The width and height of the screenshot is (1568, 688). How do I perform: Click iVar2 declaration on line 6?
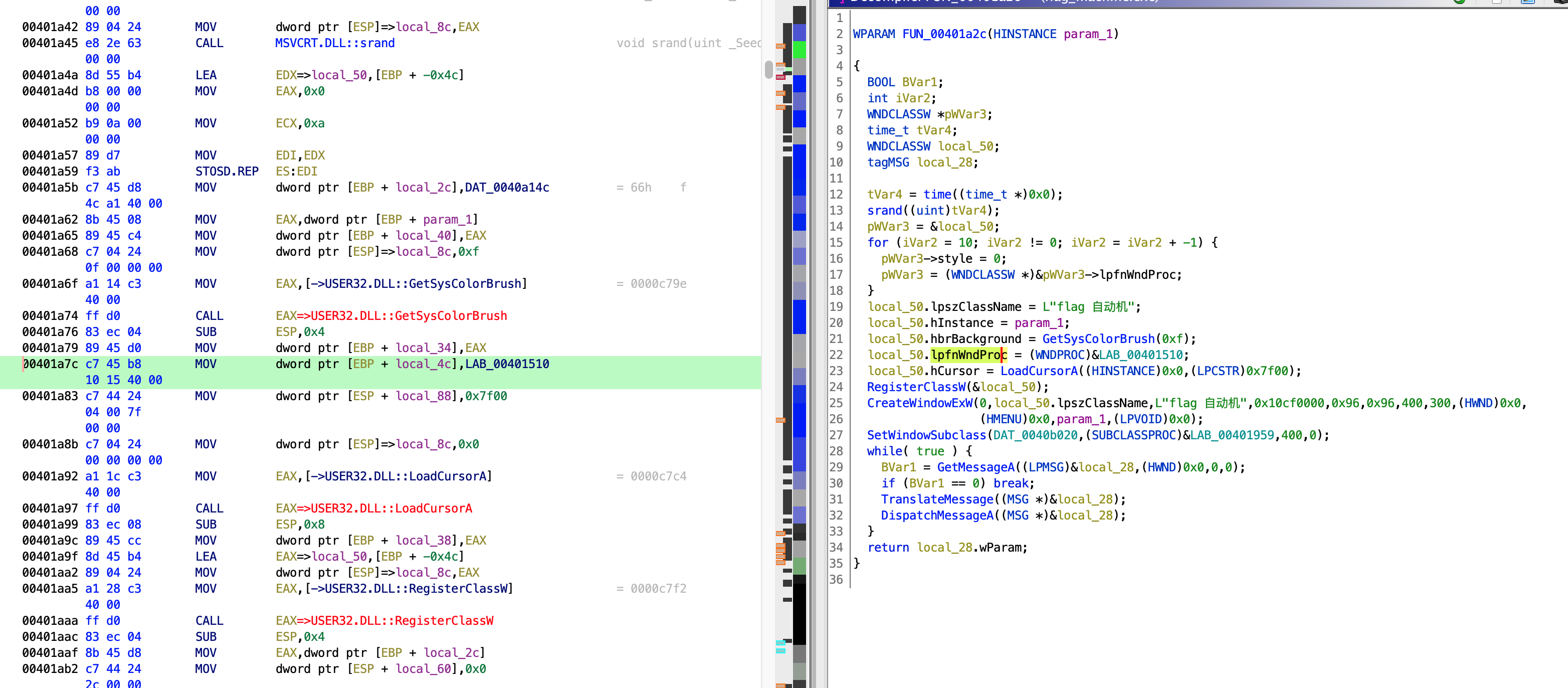point(912,98)
